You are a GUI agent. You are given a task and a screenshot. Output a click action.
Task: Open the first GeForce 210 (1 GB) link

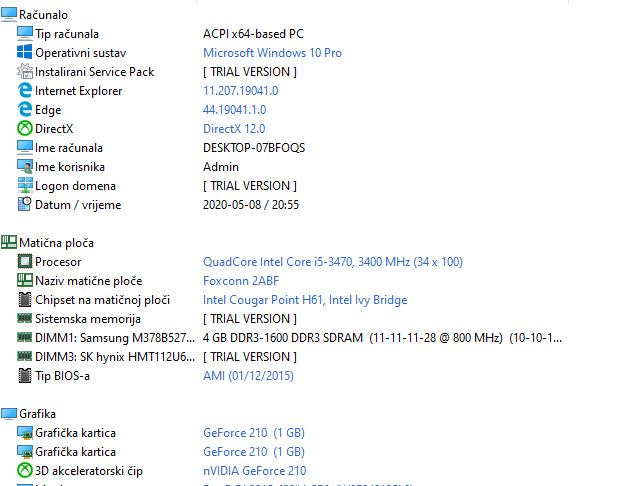[x=254, y=433]
